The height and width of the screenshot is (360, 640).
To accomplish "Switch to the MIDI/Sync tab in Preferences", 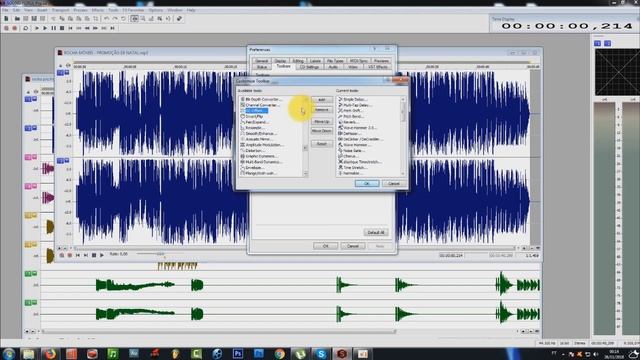I will 359,61.
